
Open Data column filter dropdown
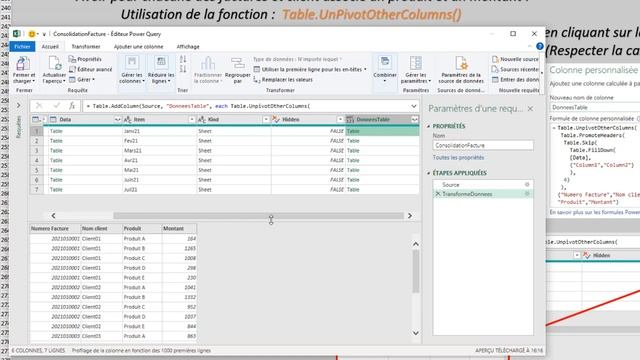(x=118, y=120)
